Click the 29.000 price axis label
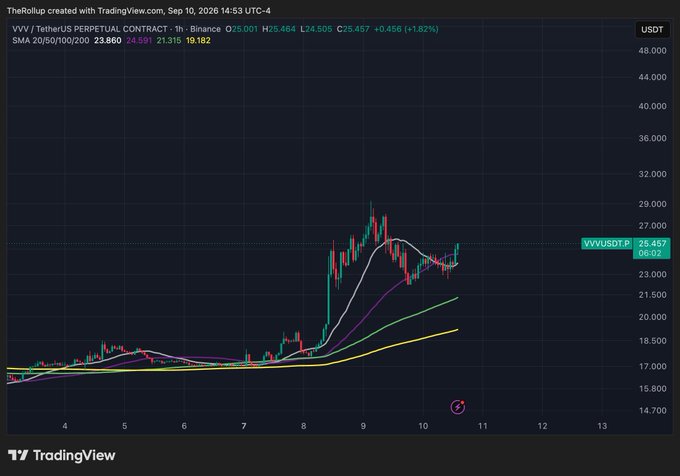 tap(652, 204)
